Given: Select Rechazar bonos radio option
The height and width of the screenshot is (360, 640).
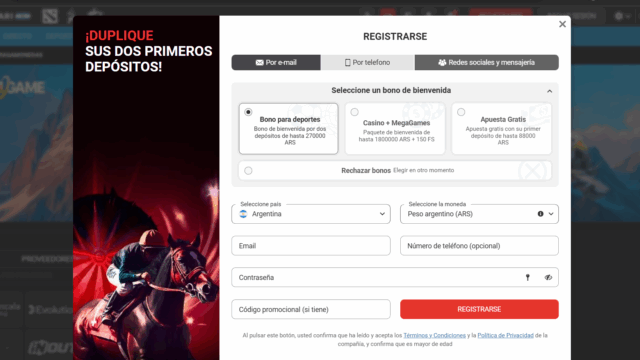Looking at the screenshot, I should click(248, 171).
